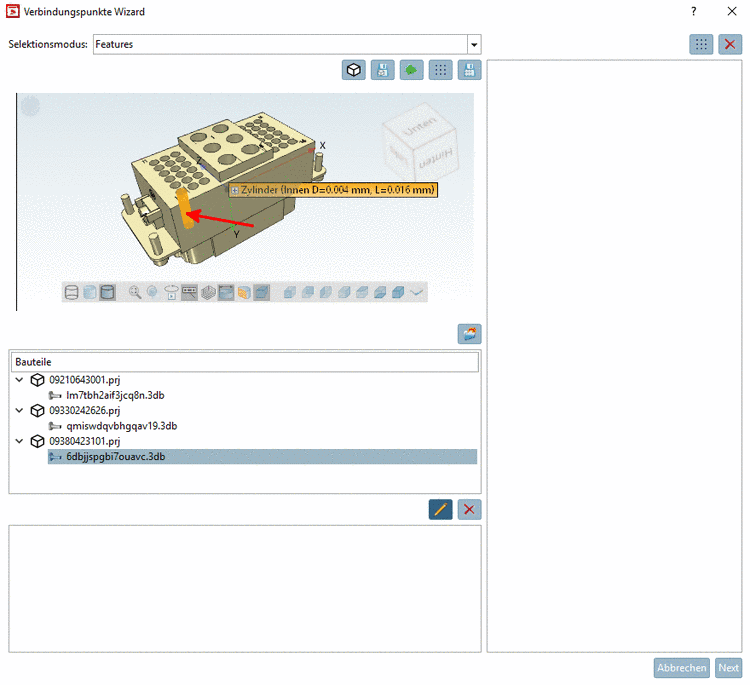Click the Selektionsmodus Features combo box

point(287,44)
